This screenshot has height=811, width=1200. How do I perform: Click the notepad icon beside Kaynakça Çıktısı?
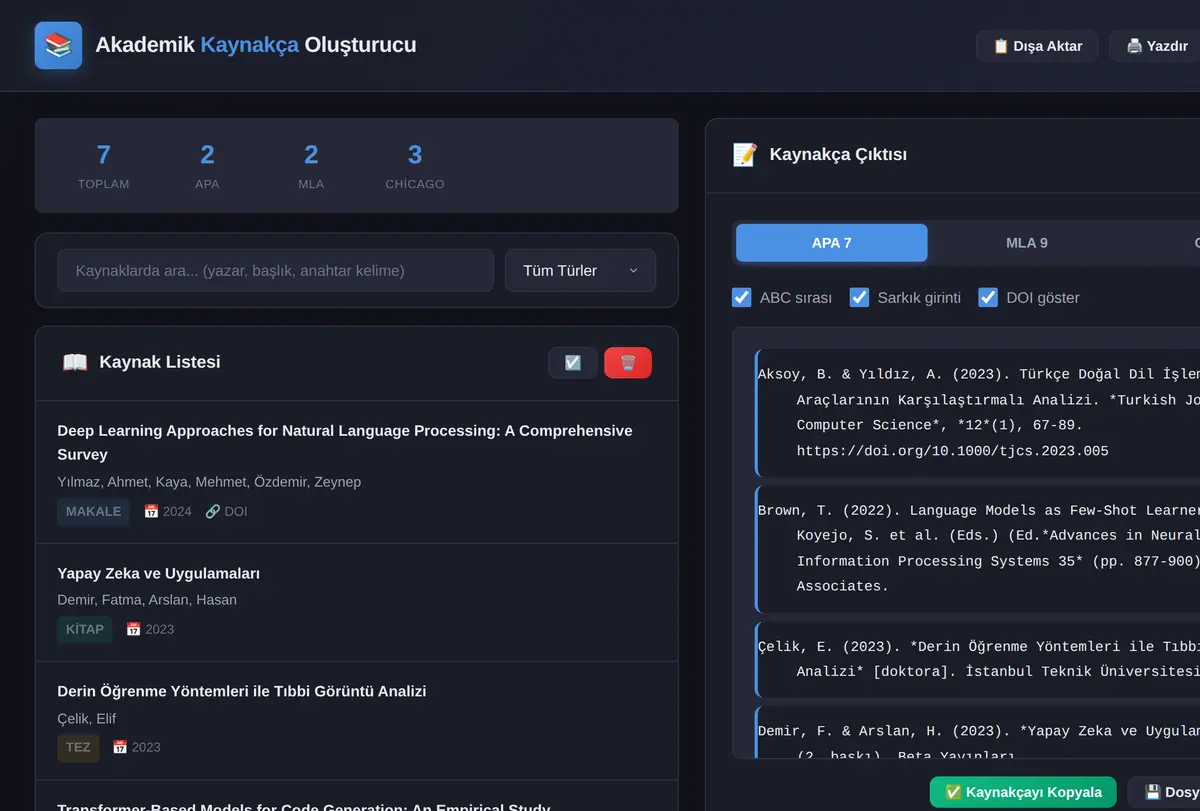tap(745, 155)
